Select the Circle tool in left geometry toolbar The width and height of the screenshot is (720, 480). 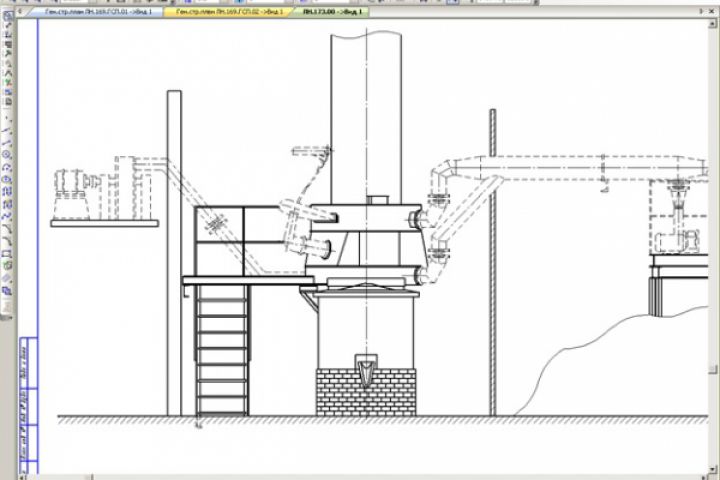click(x=7, y=155)
